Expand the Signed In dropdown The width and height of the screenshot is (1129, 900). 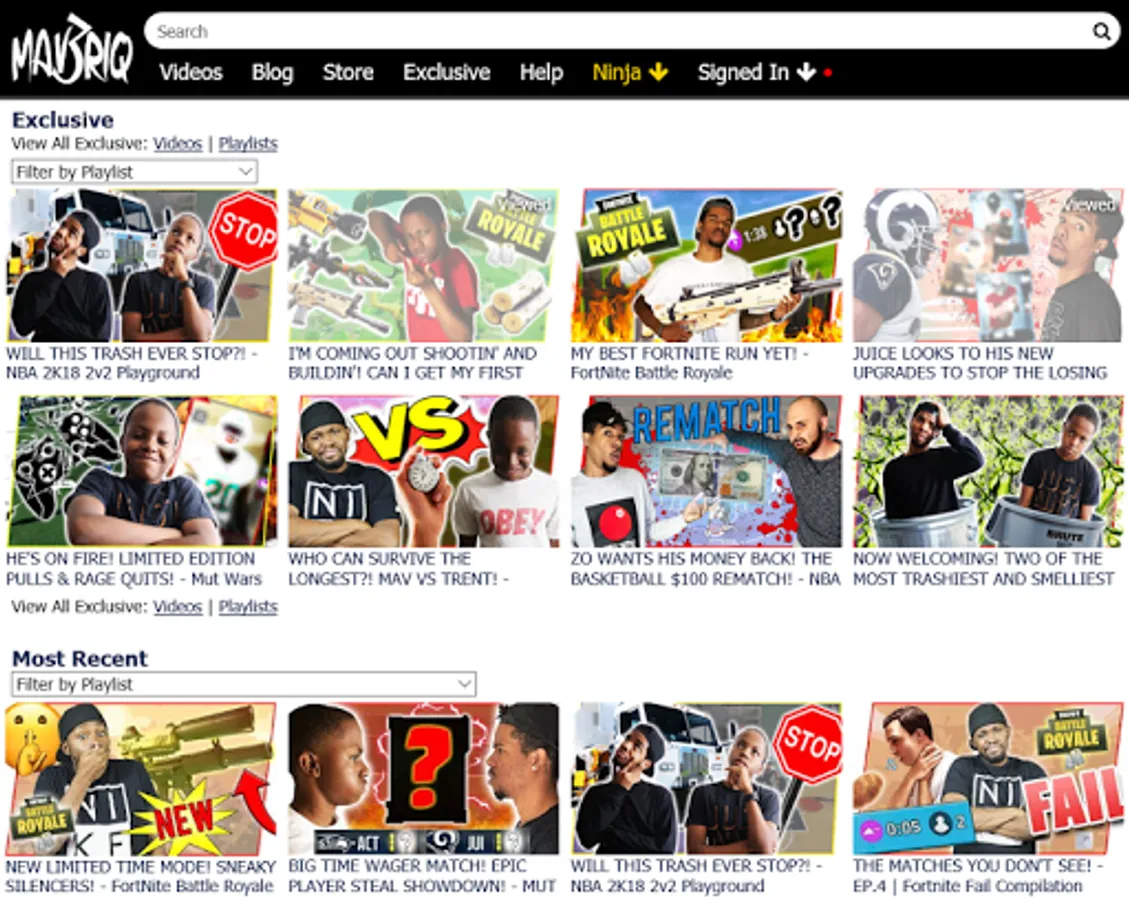[x=756, y=72]
